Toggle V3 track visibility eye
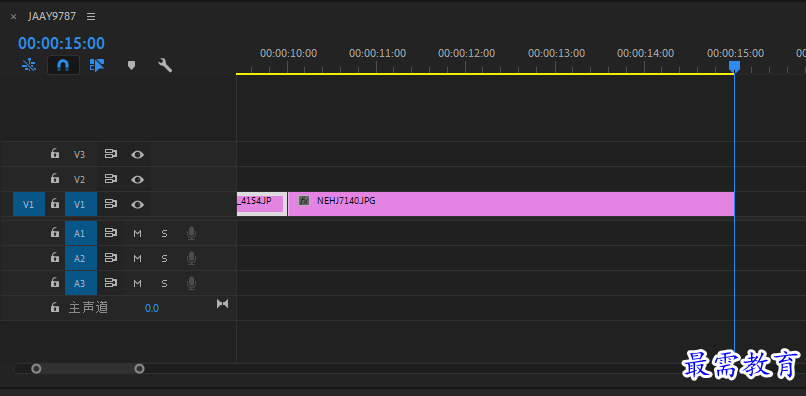Viewport: 806px width, 396px height. [137, 154]
